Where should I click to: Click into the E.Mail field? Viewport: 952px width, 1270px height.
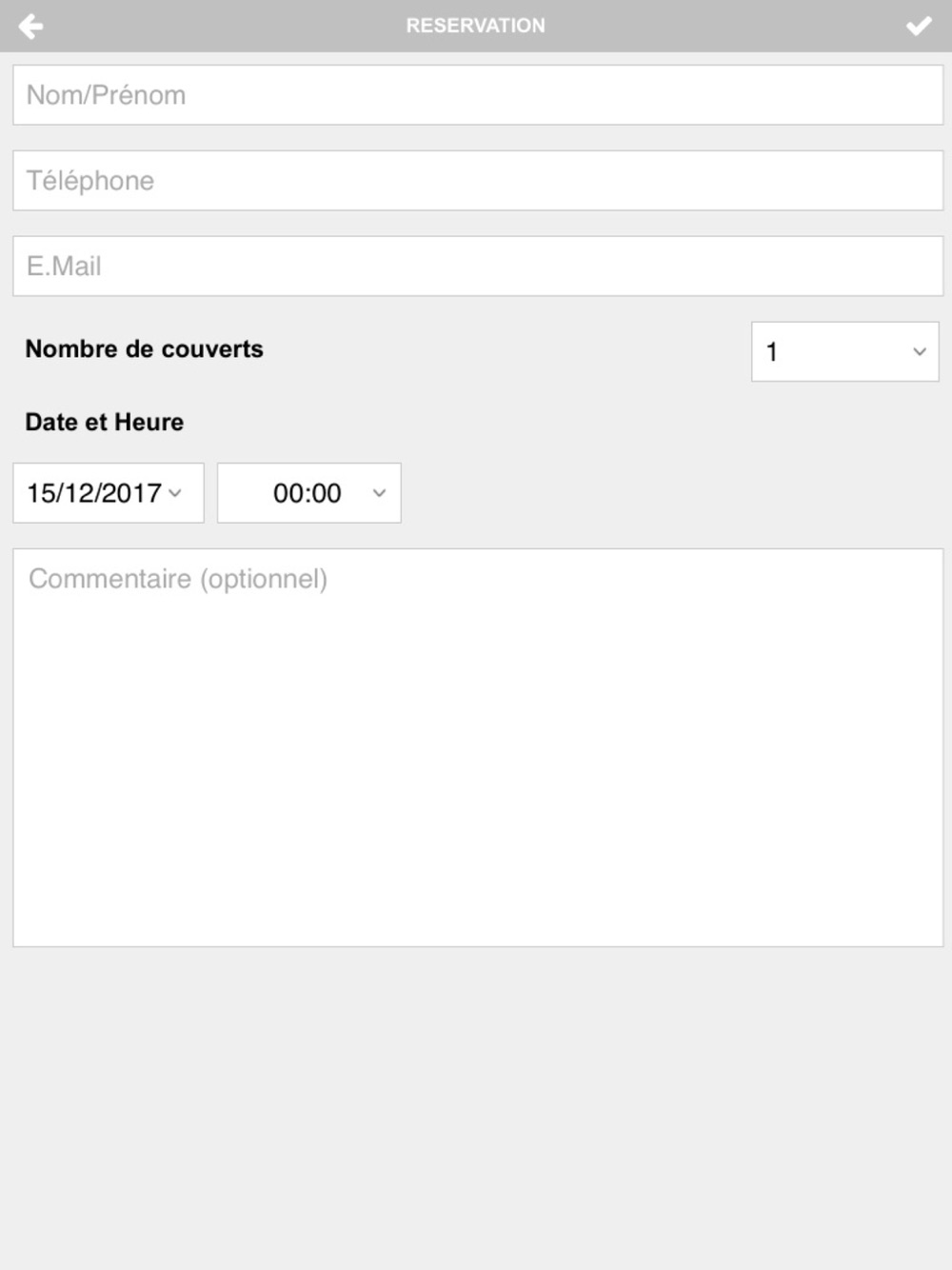[x=478, y=267]
